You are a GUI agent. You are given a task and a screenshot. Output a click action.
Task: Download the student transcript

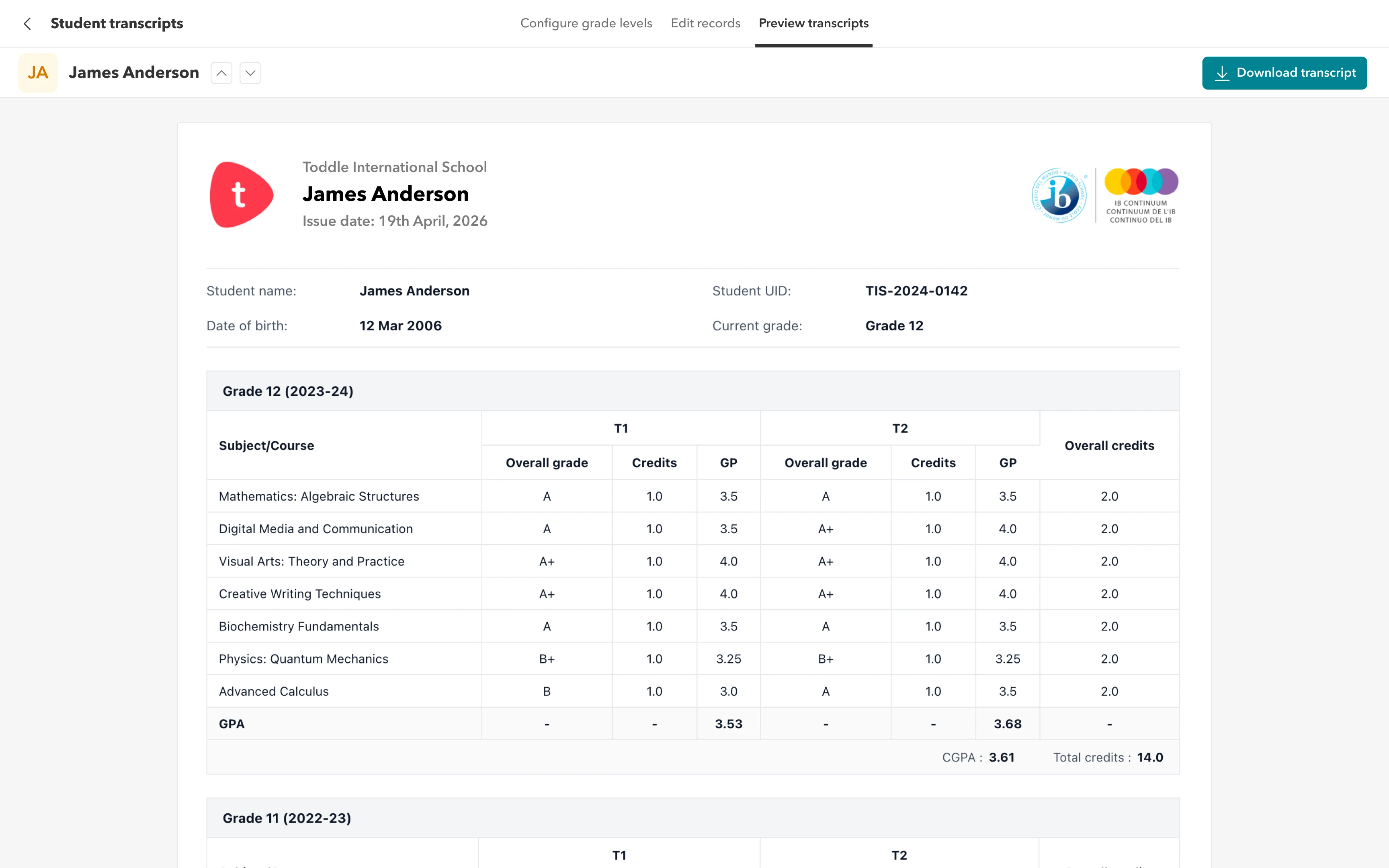[1285, 73]
